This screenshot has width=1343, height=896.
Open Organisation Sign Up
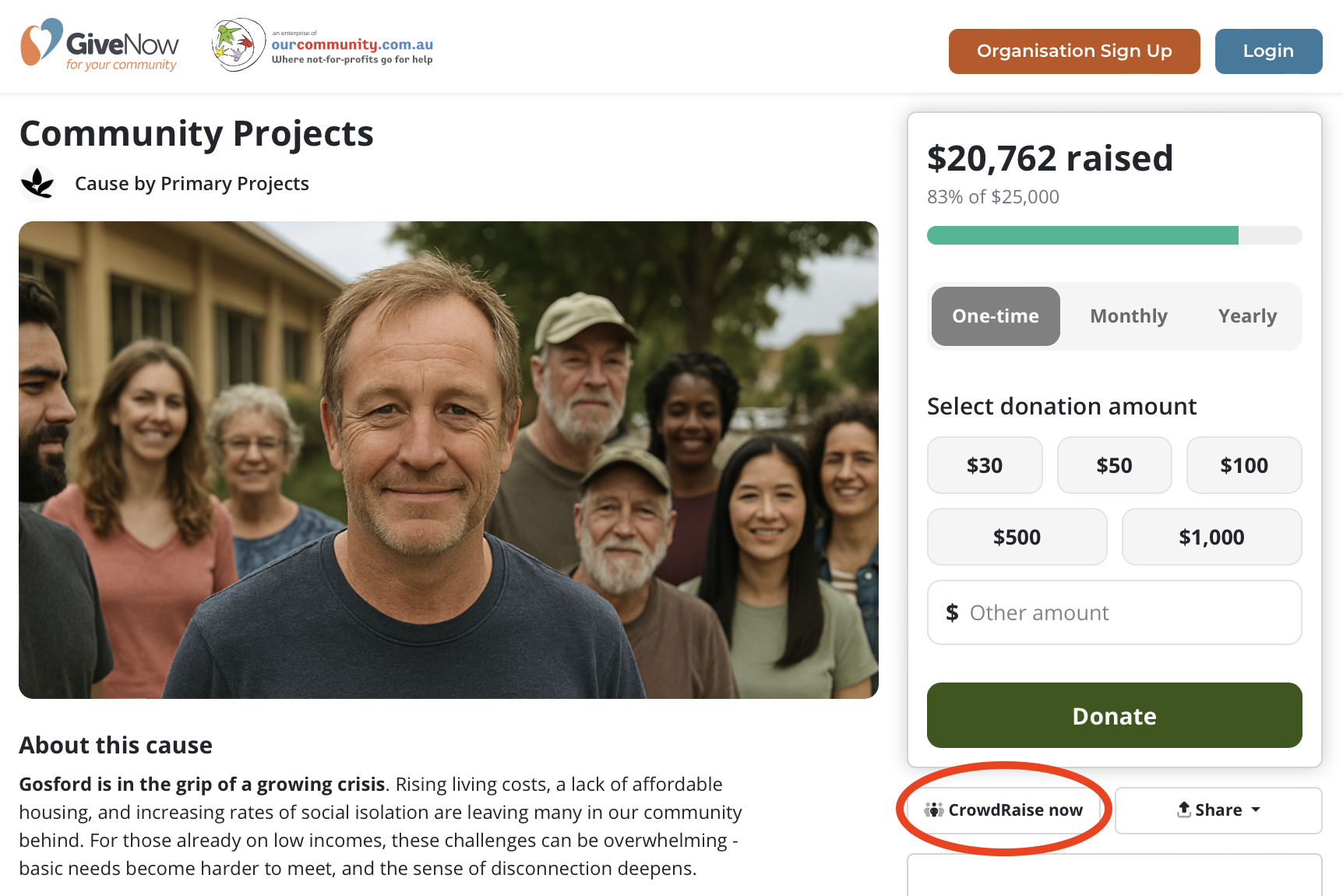pos(1073,51)
